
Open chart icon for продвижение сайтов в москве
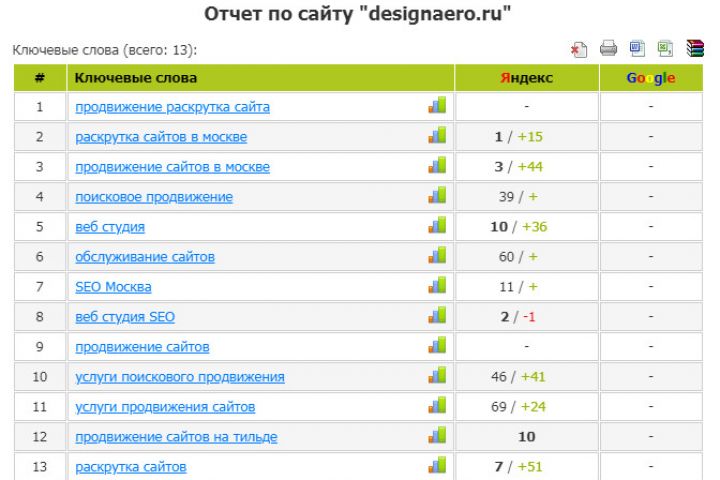click(x=437, y=165)
